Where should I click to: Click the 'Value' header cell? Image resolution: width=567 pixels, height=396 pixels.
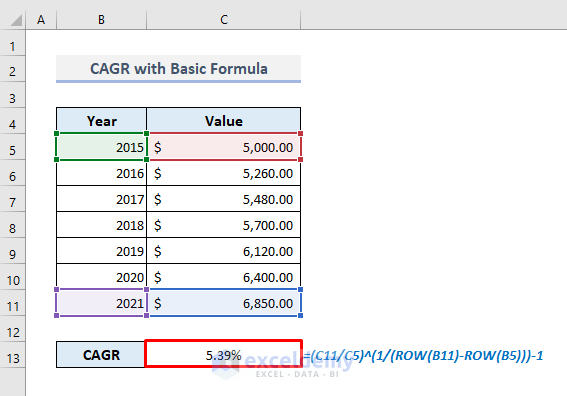click(224, 121)
